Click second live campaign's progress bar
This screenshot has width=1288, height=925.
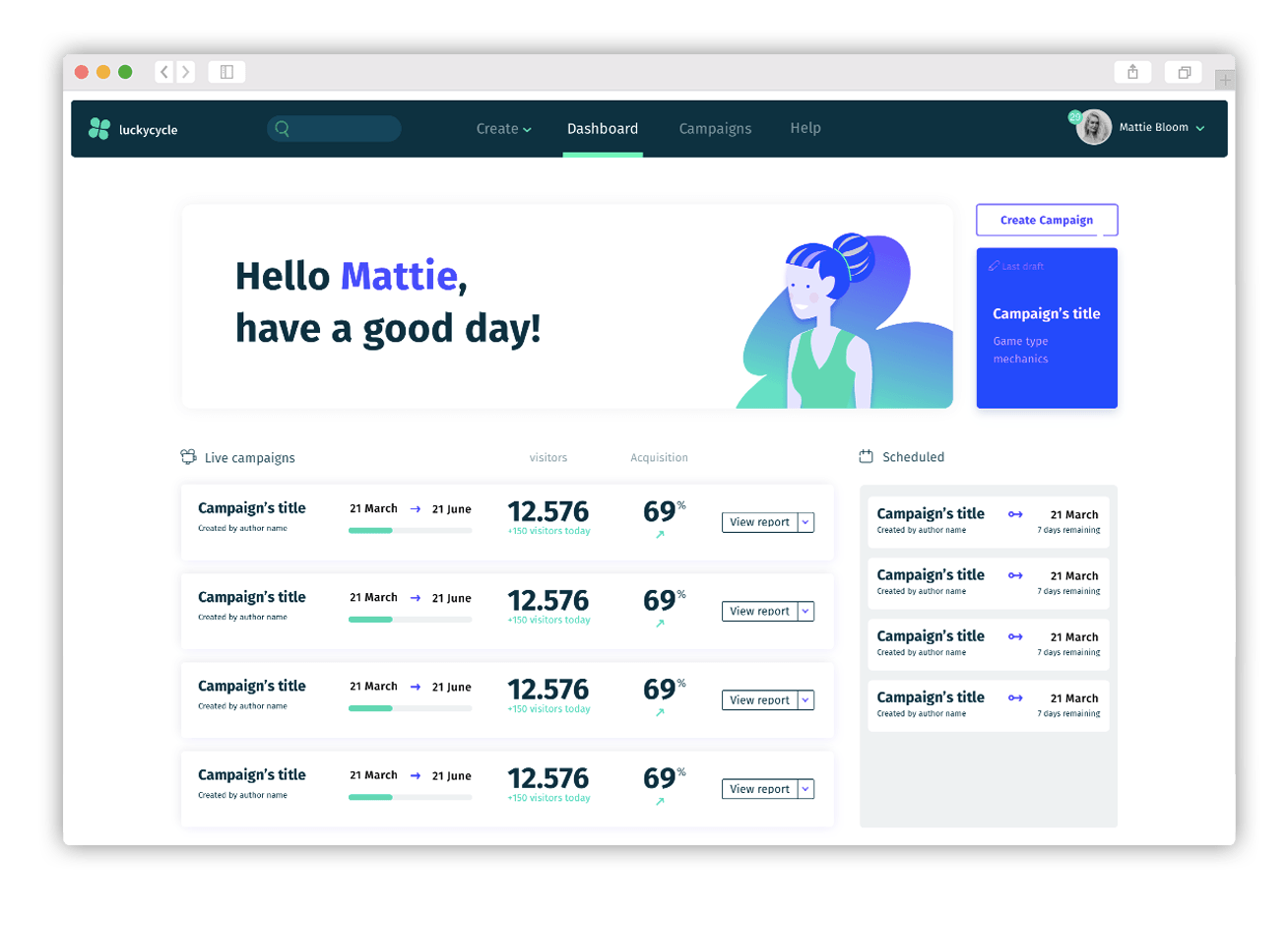click(410, 620)
